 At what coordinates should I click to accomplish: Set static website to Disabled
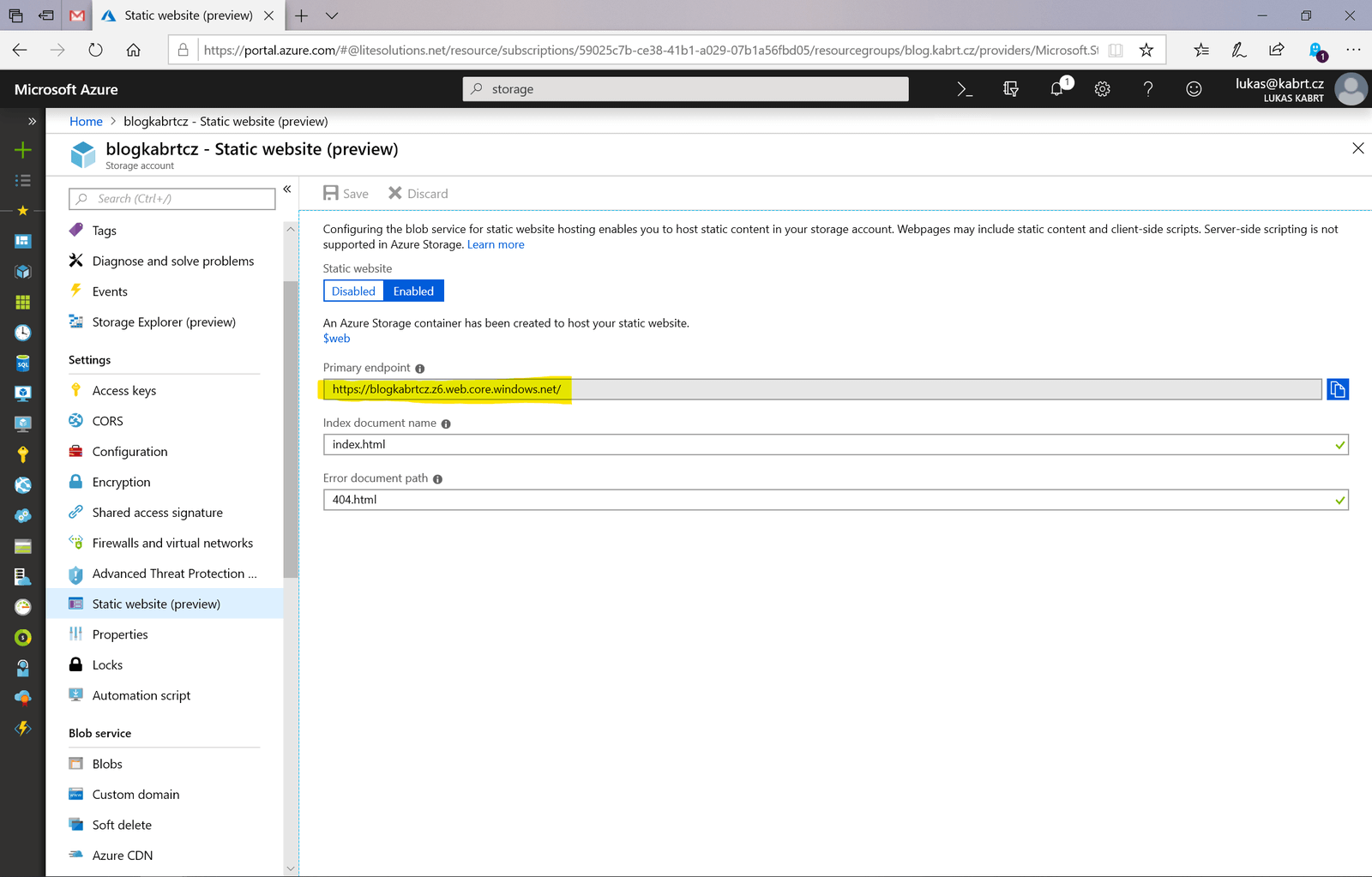[x=353, y=291]
